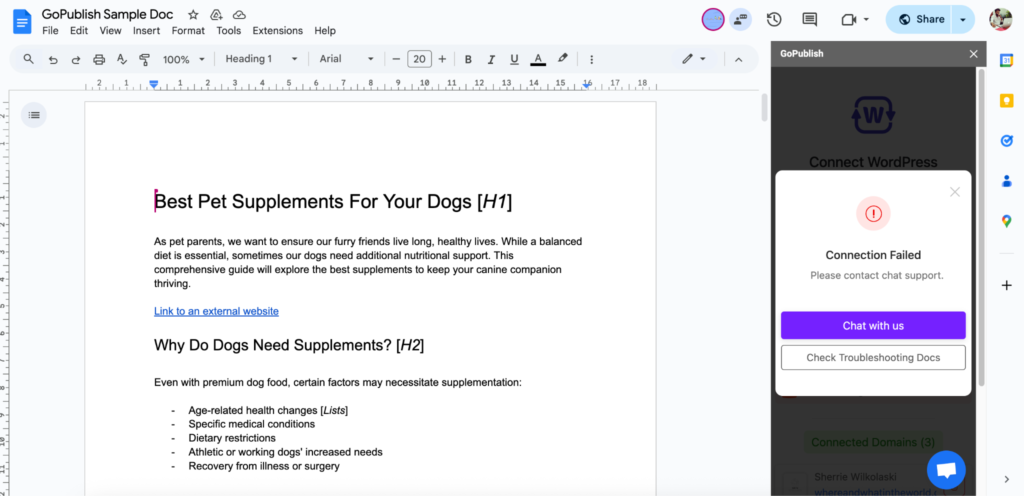
Task: Open the more toolbar options menu
Action: click(x=592, y=59)
